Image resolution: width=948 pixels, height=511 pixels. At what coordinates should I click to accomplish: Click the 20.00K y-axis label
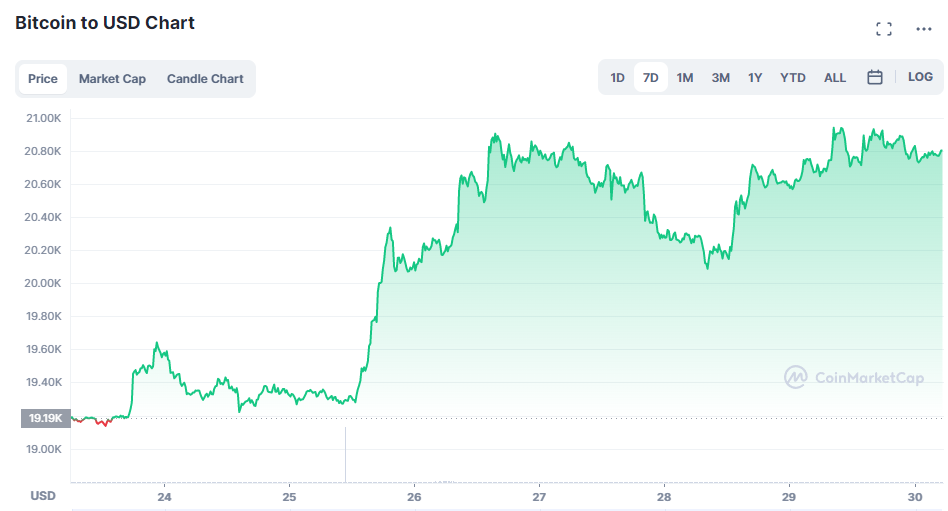(43, 283)
